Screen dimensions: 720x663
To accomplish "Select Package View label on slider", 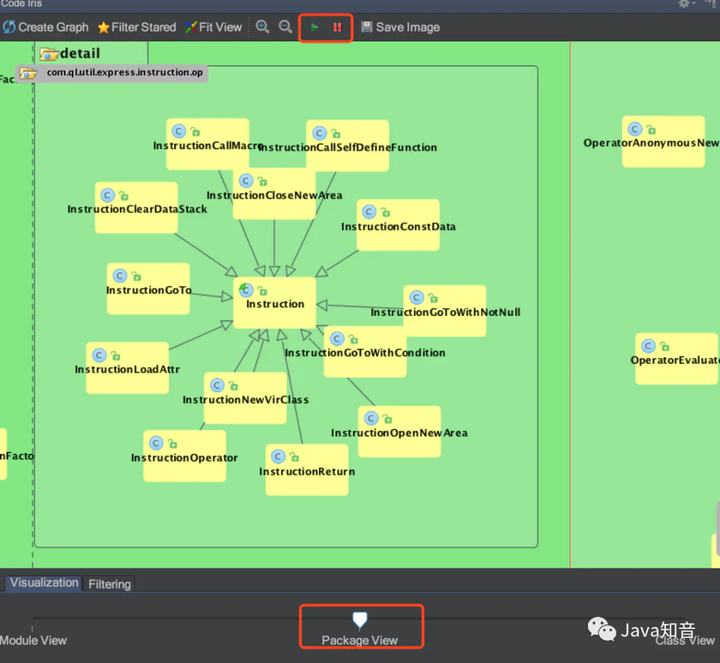I will click(360, 640).
